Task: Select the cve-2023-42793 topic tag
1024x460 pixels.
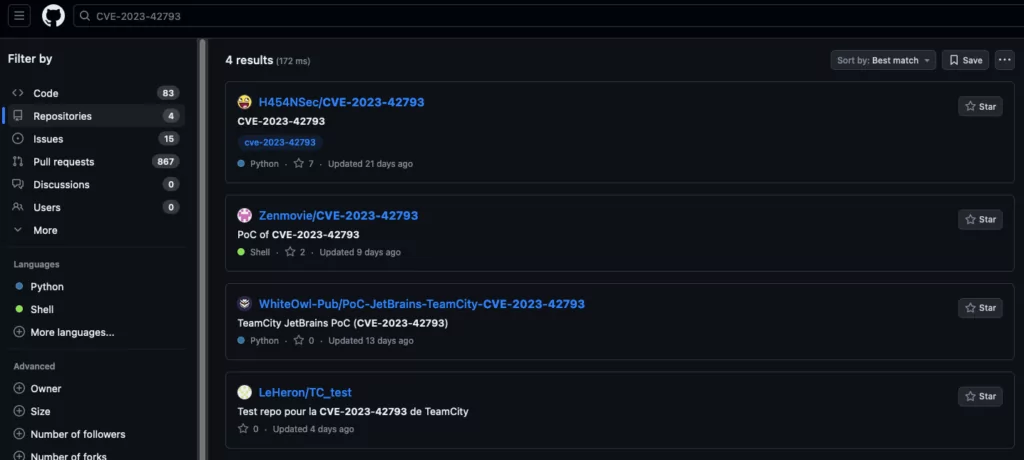Action: (280, 142)
